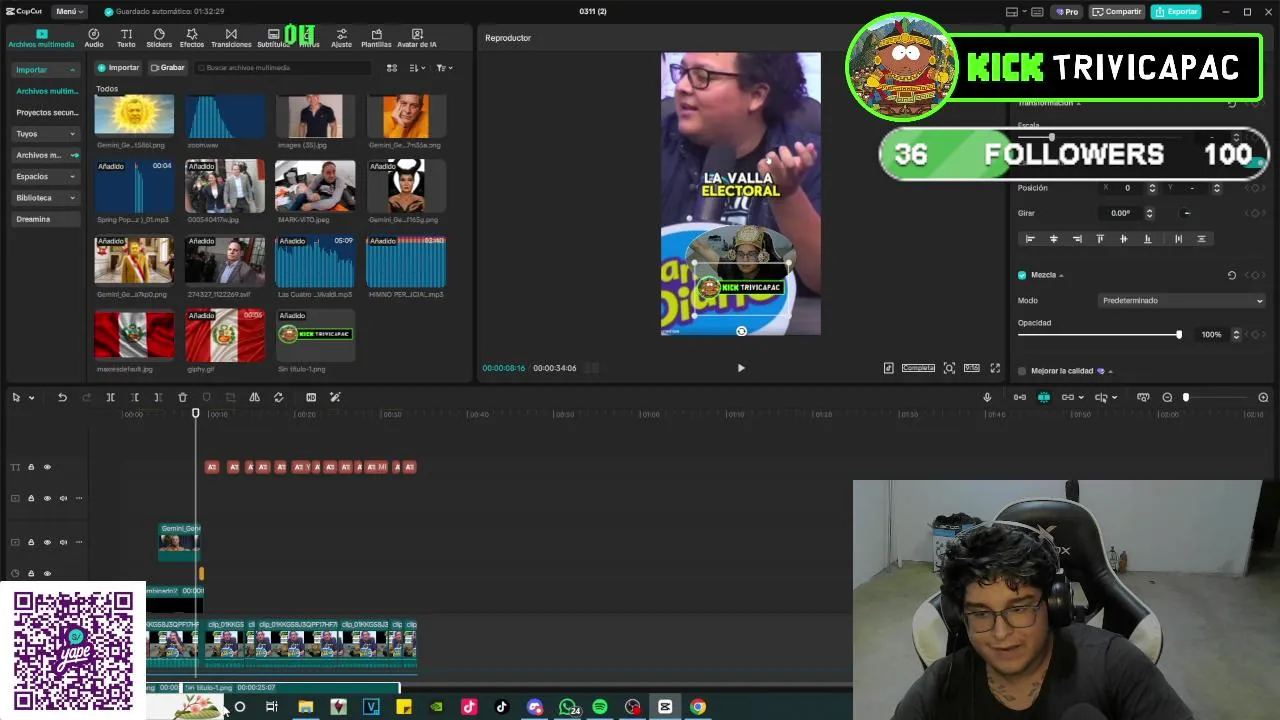The height and width of the screenshot is (720, 1280).
Task: Open the Texto tab
Action: click(126, 38)
